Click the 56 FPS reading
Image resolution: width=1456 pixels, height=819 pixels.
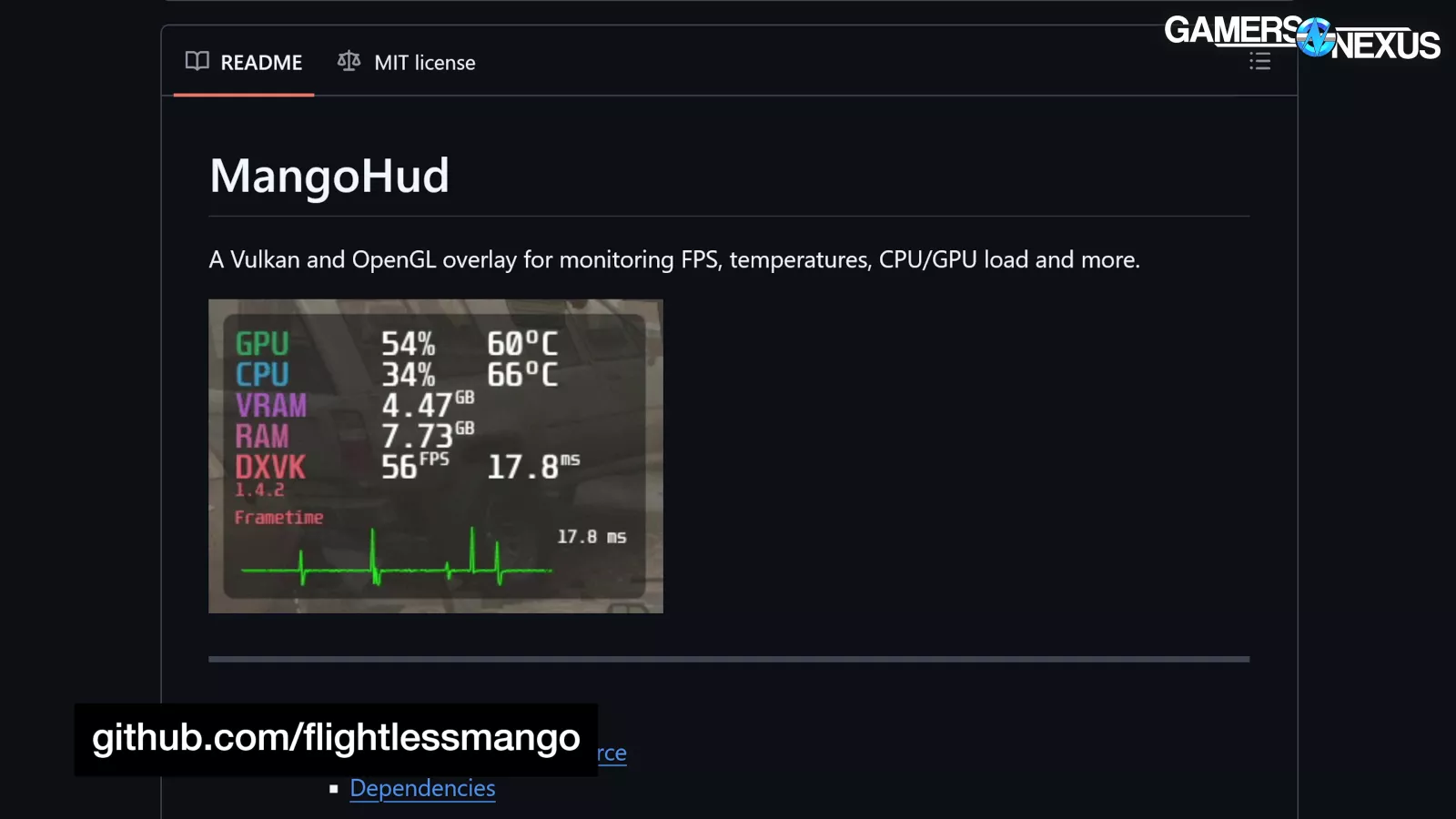[415, 466]
